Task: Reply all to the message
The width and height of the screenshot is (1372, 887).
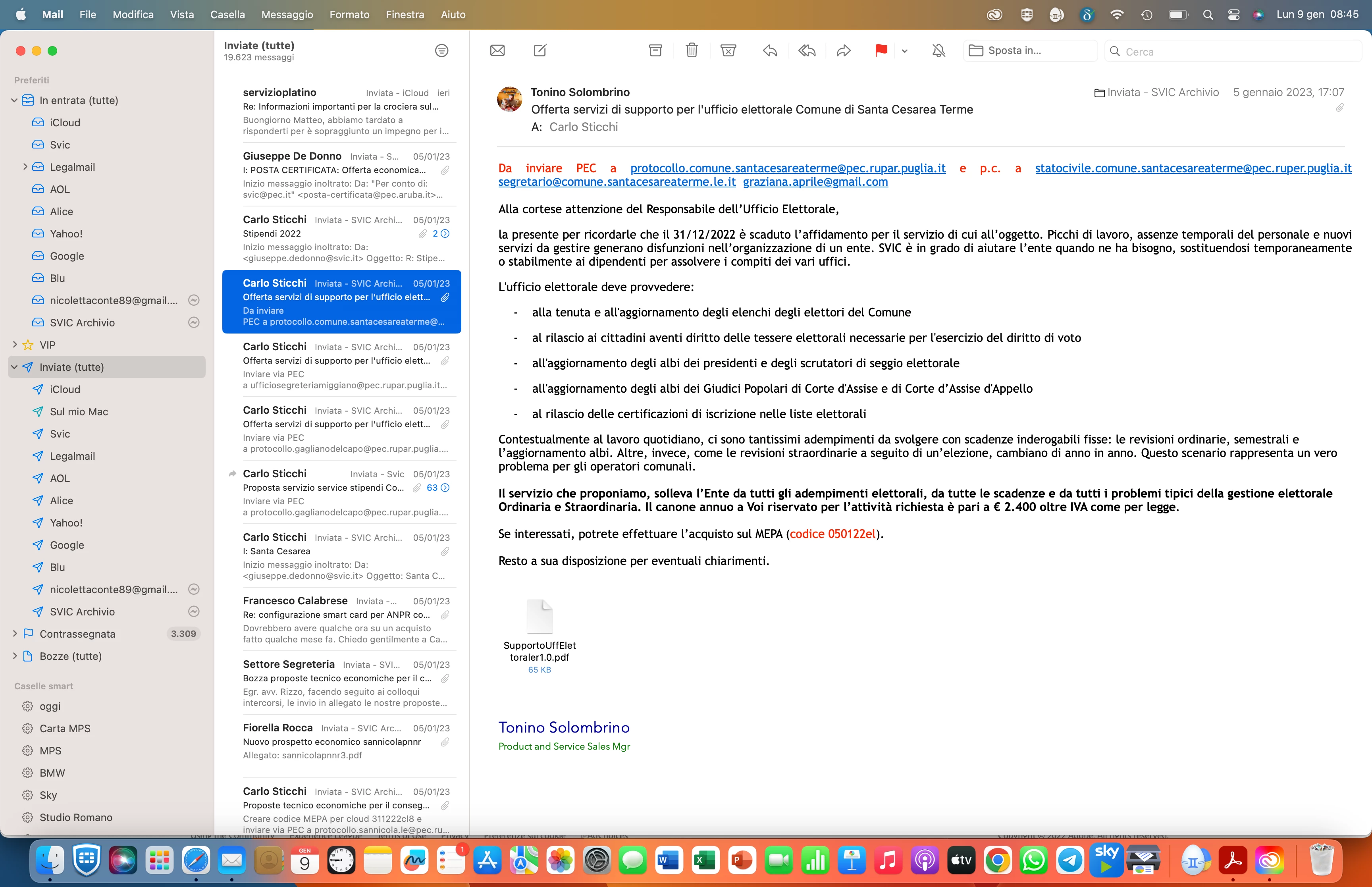Action: pyautogui.click(x=807, y=51)
